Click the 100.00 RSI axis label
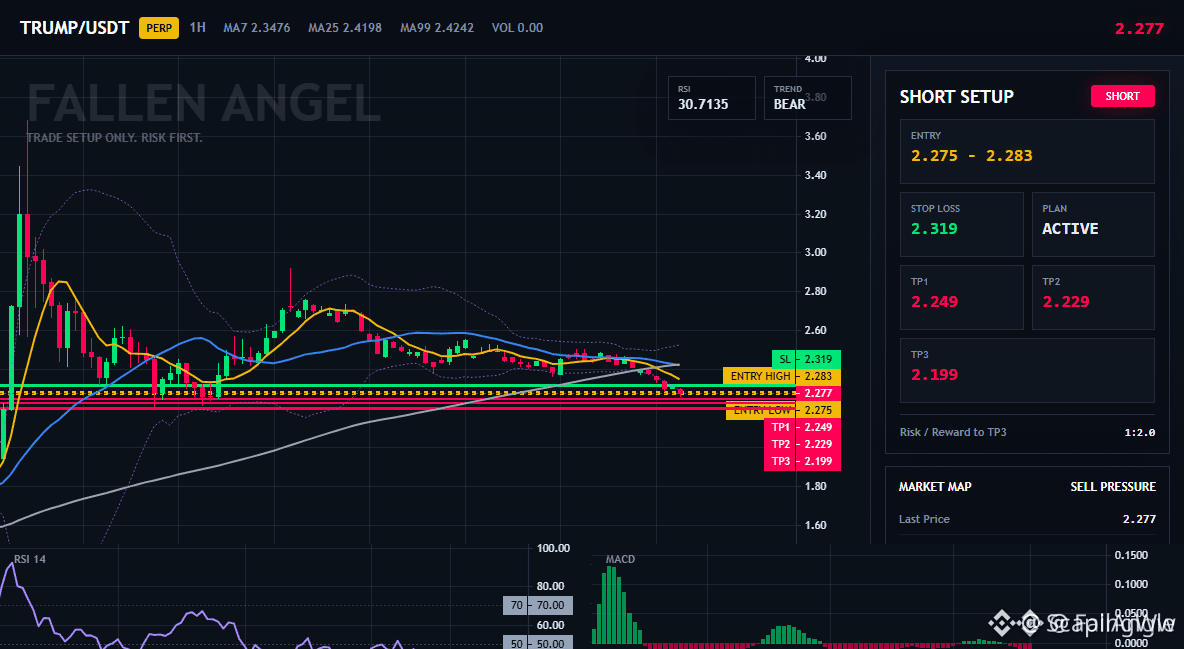Viewport: 1184px width, 649px height. (553, 548)
